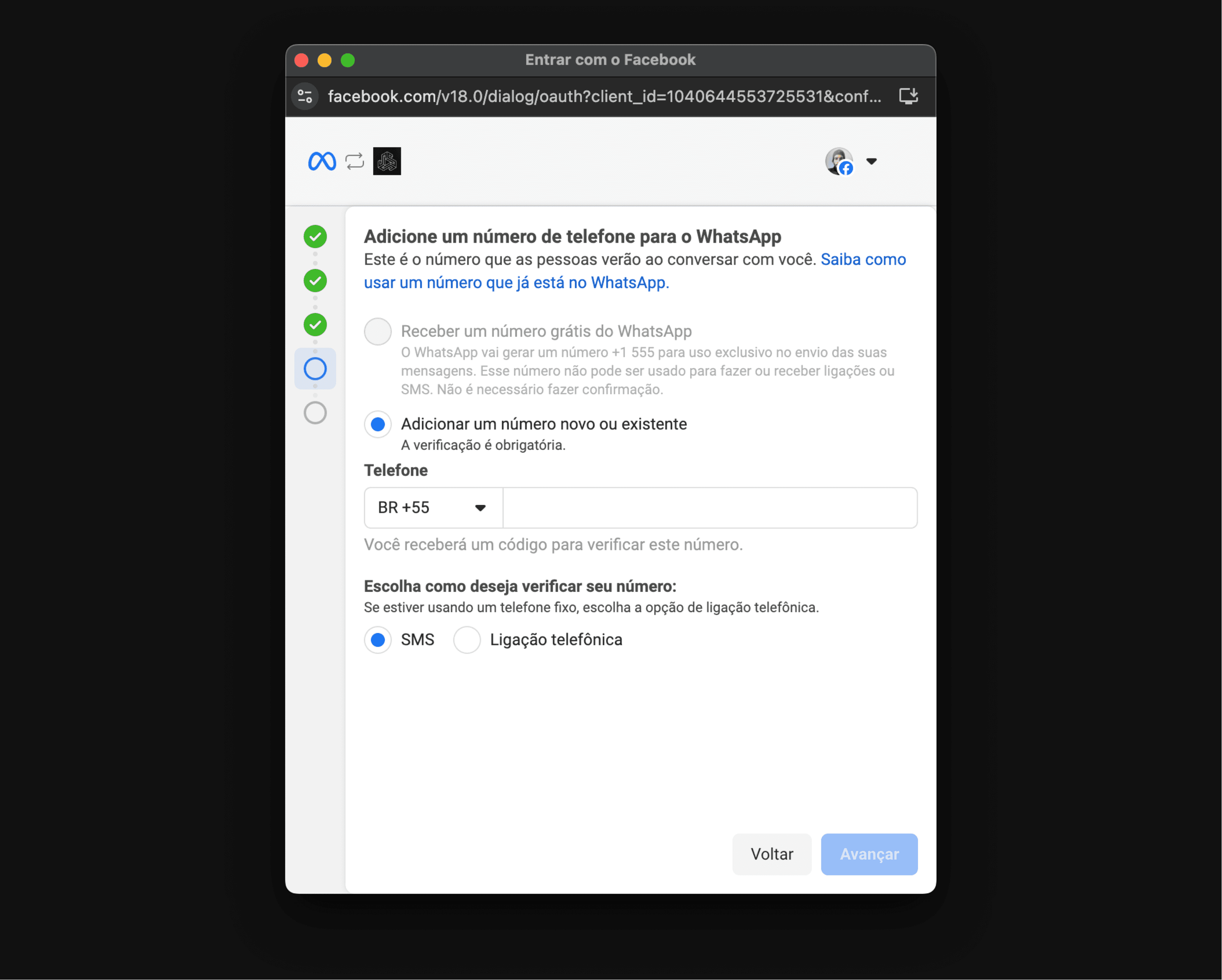1222x980 pixels.
Task: Open the Saiba como usar um número link
Action: pos(635,271)
